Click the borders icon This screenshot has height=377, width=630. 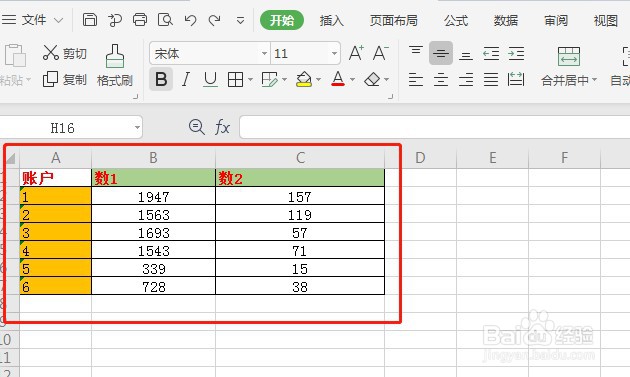click(235, 80)
